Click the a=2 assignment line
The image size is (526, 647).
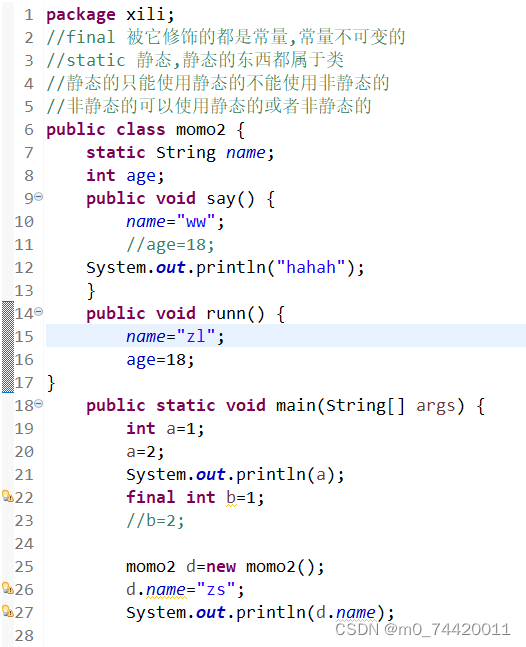tap(145, 452)
